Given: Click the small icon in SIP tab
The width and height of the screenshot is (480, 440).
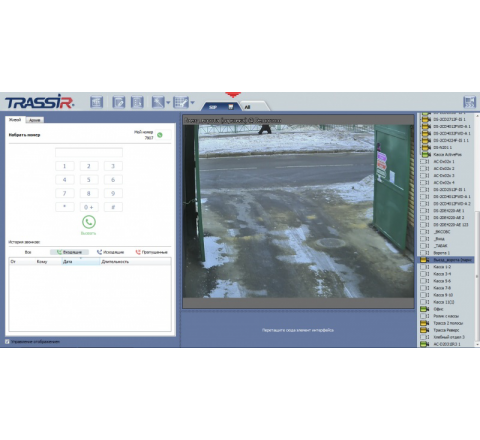Looking at the screenshot, I should coord(230,107).
